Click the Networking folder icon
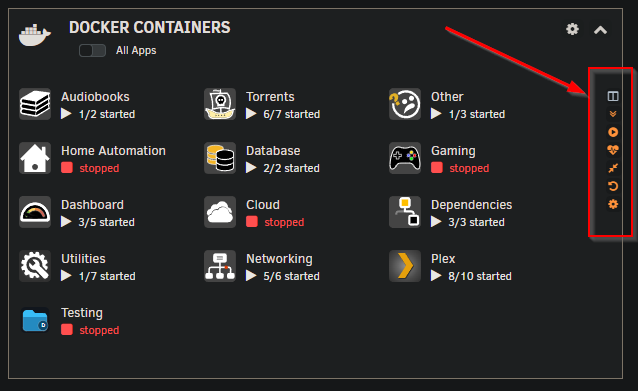Image resolution: width=638 pixels, height=391 pixels. click(x=220, y=266)
